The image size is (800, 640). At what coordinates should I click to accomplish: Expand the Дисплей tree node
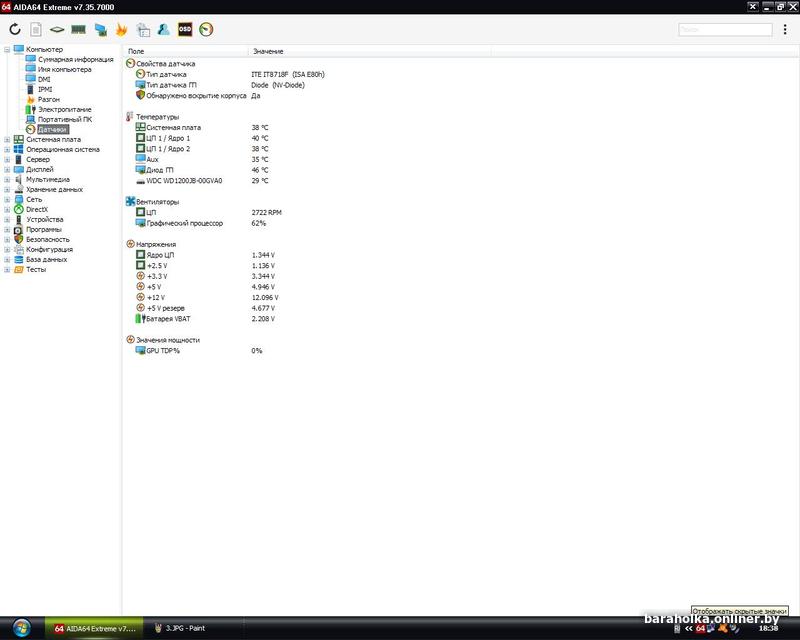[x=7, y=169]
